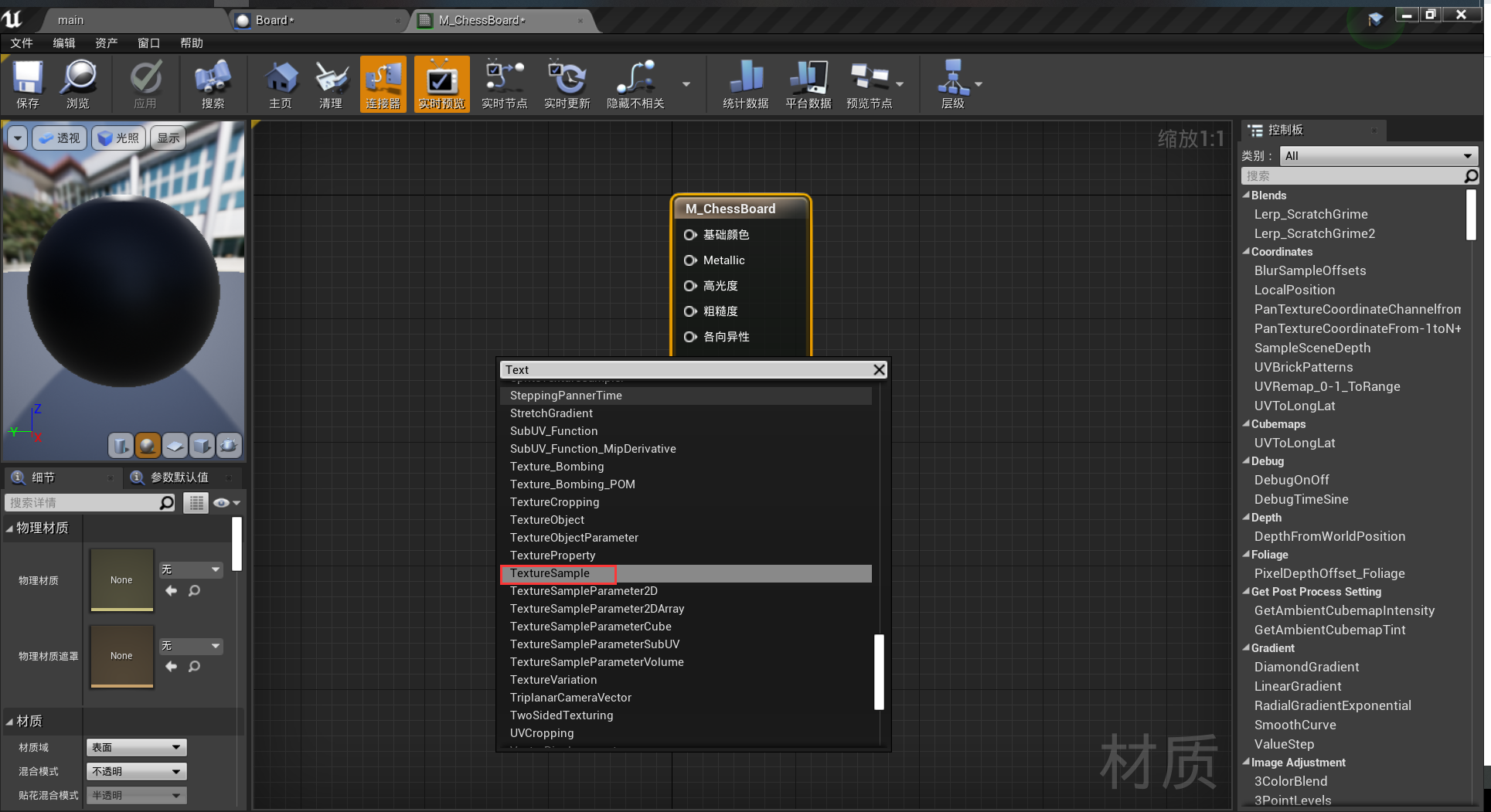Click the Browse (浏览) magnifier icon
This screenshot has width=1491, height=812.
[78, 84]
